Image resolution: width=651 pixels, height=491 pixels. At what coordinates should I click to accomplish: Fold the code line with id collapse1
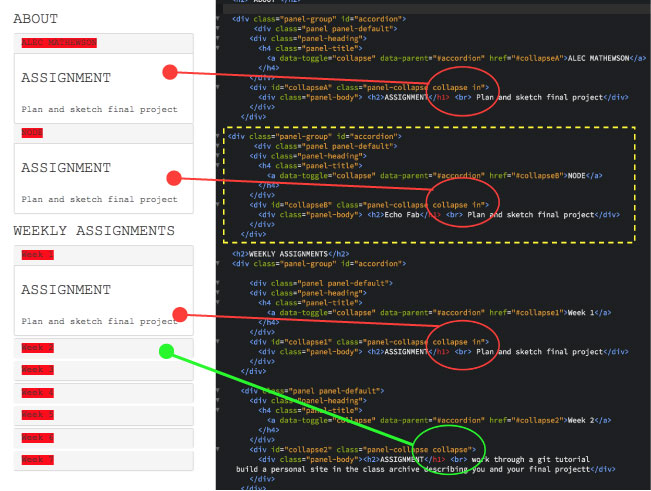(x=218, y=342)
